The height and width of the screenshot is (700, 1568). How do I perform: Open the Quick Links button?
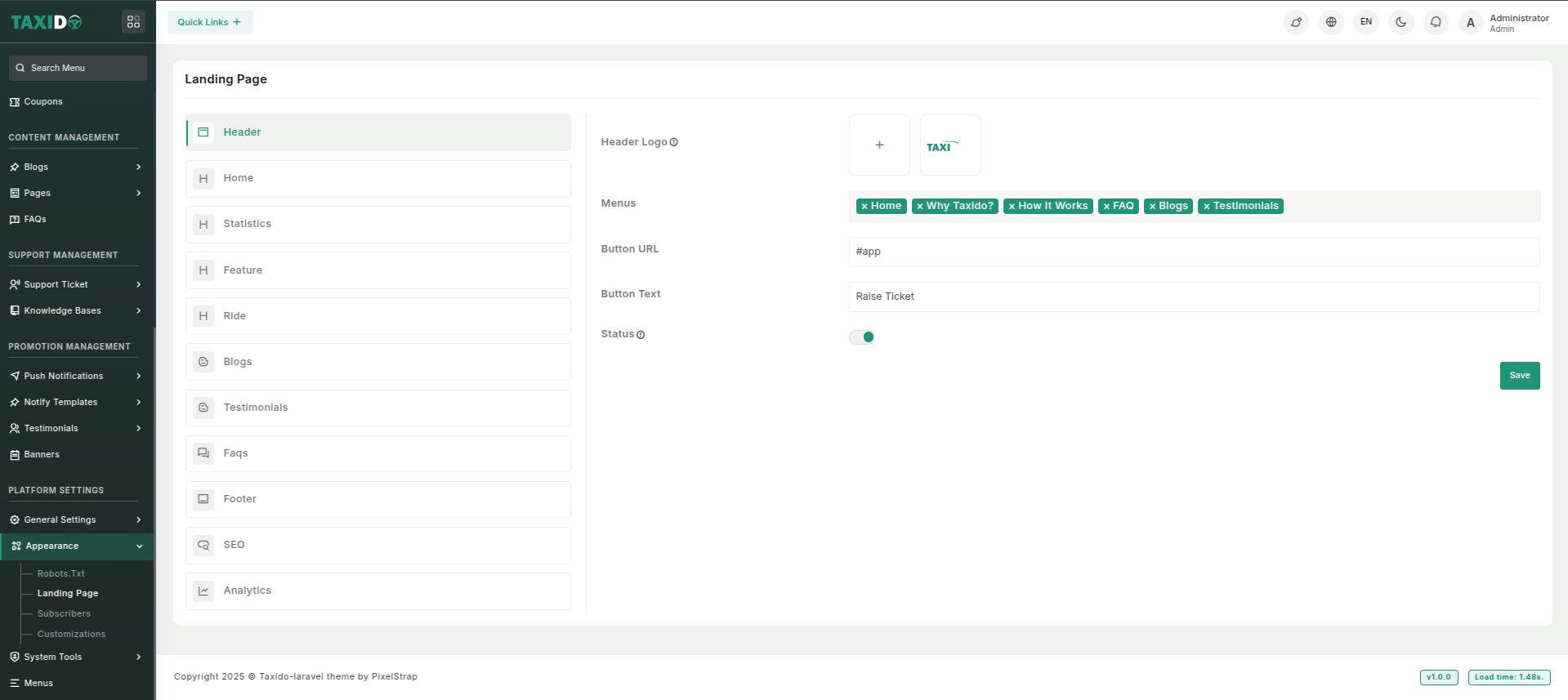(210, 22)
